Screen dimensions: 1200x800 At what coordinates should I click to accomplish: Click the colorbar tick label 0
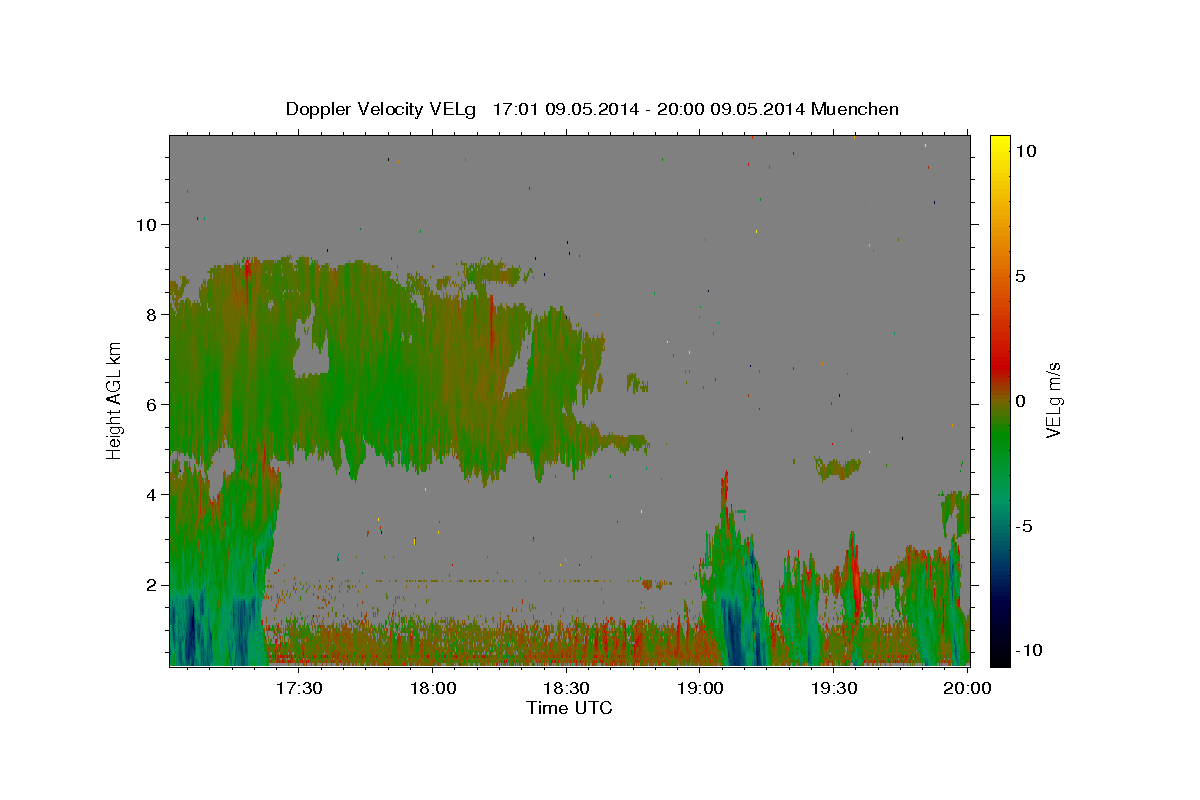(x=1020, y=401)
